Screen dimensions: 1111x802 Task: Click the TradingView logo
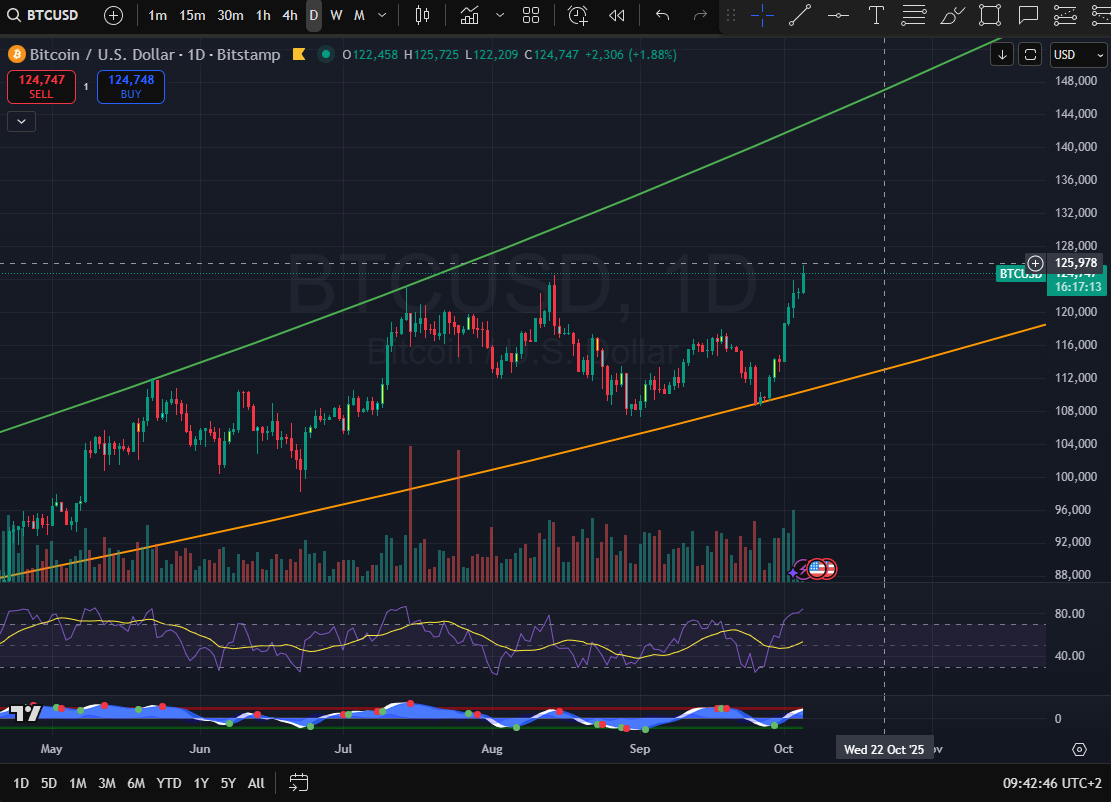click(25, 712)
